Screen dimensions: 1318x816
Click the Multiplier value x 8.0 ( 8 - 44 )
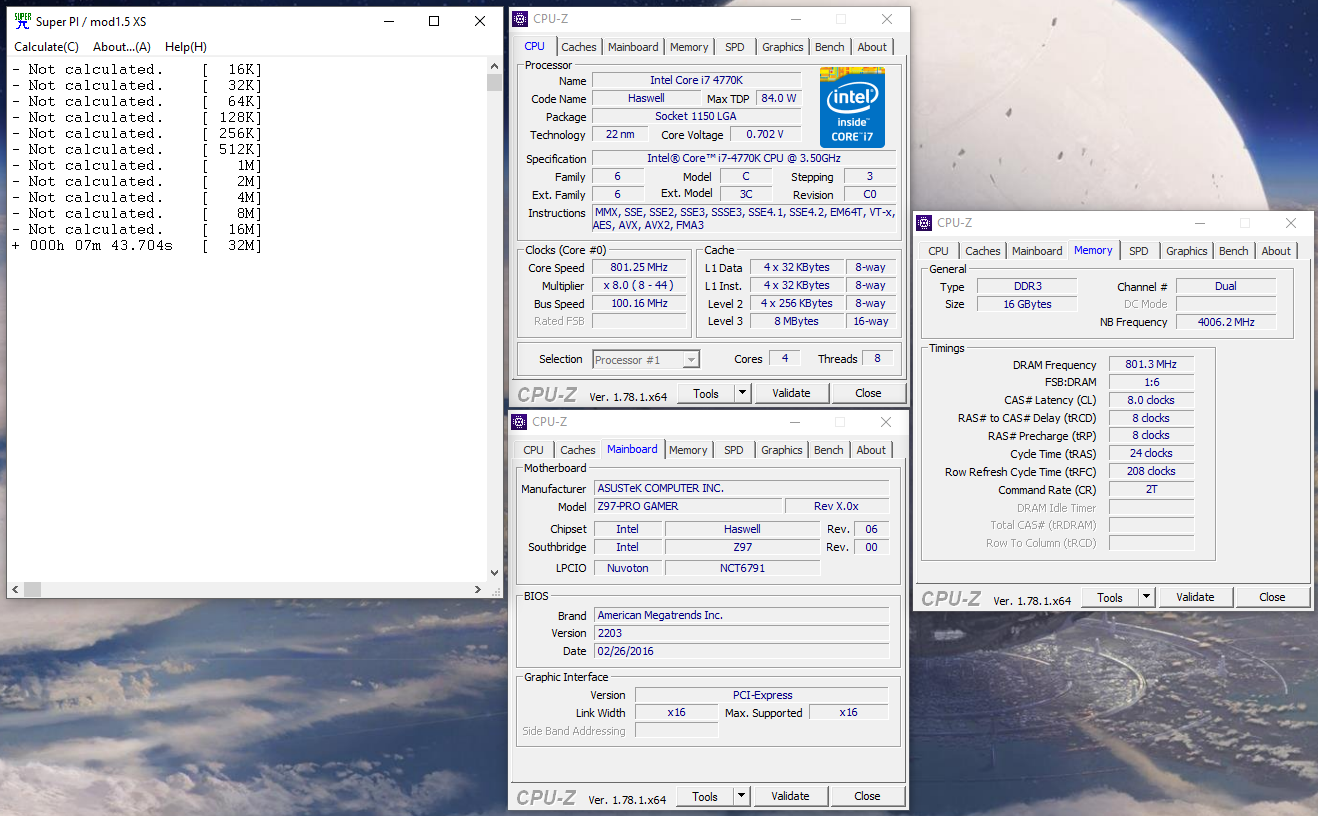[638, 286]
